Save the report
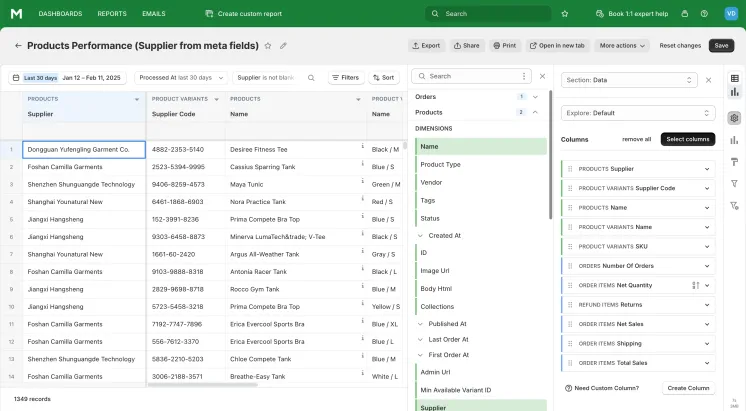Screen dimensions: 746x411 point(721,46)
